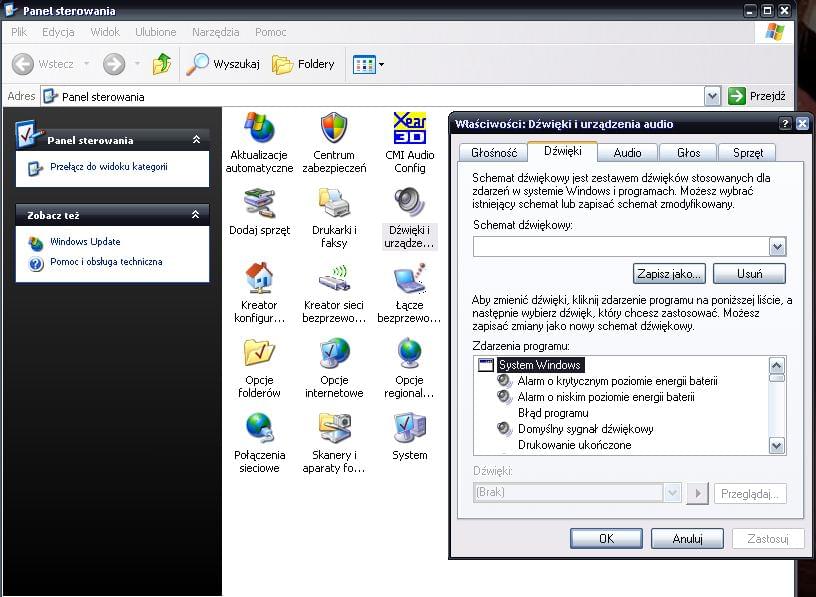Screen dimensions: 816x597
Task: Open the Pomoc menu
Action: click(271, 32)
